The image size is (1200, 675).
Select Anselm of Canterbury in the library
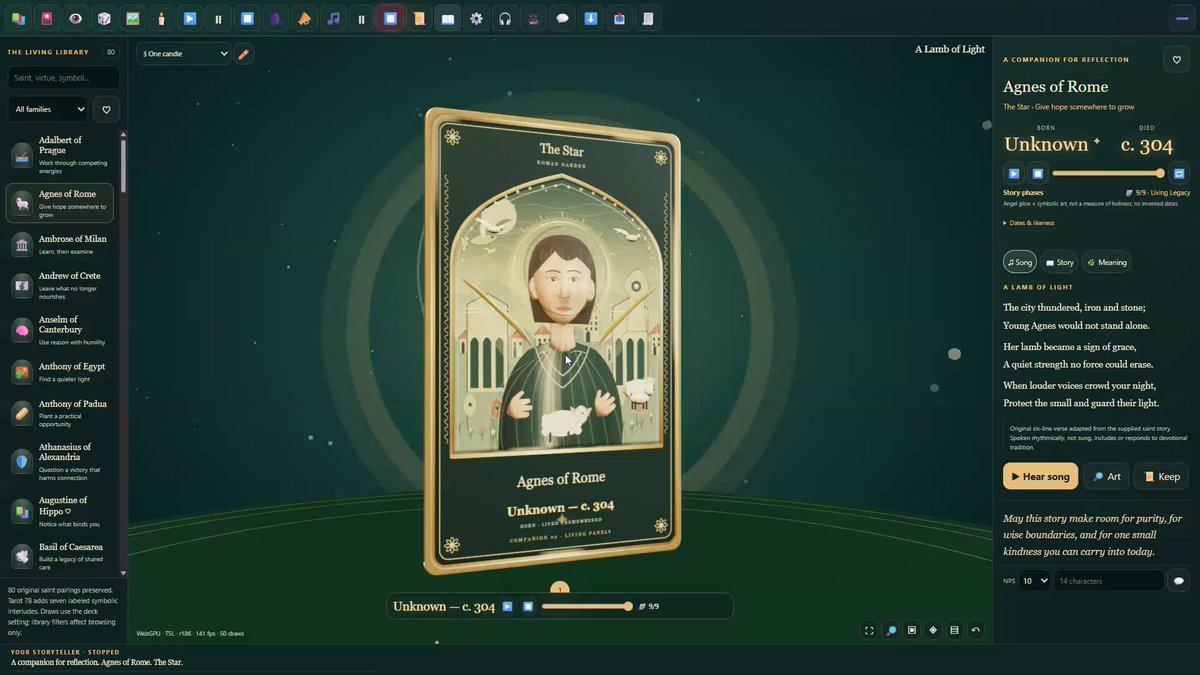pos(60,330)
